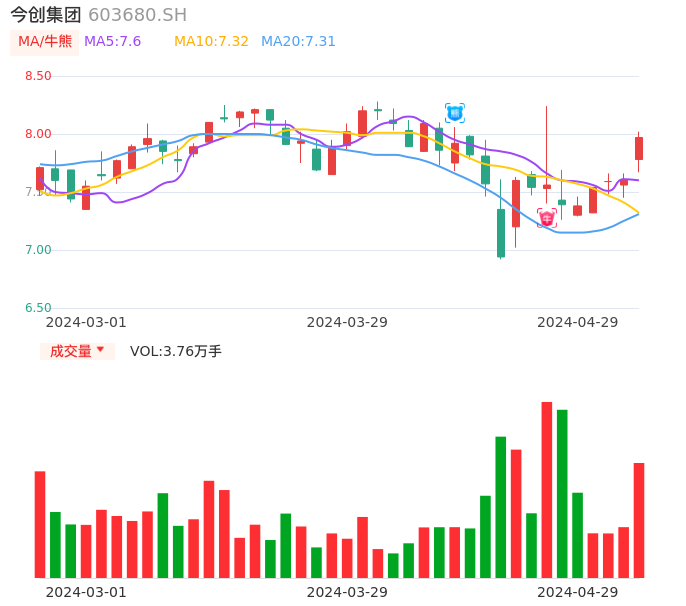Click the first red volume bar on the left

click(40, 524)
